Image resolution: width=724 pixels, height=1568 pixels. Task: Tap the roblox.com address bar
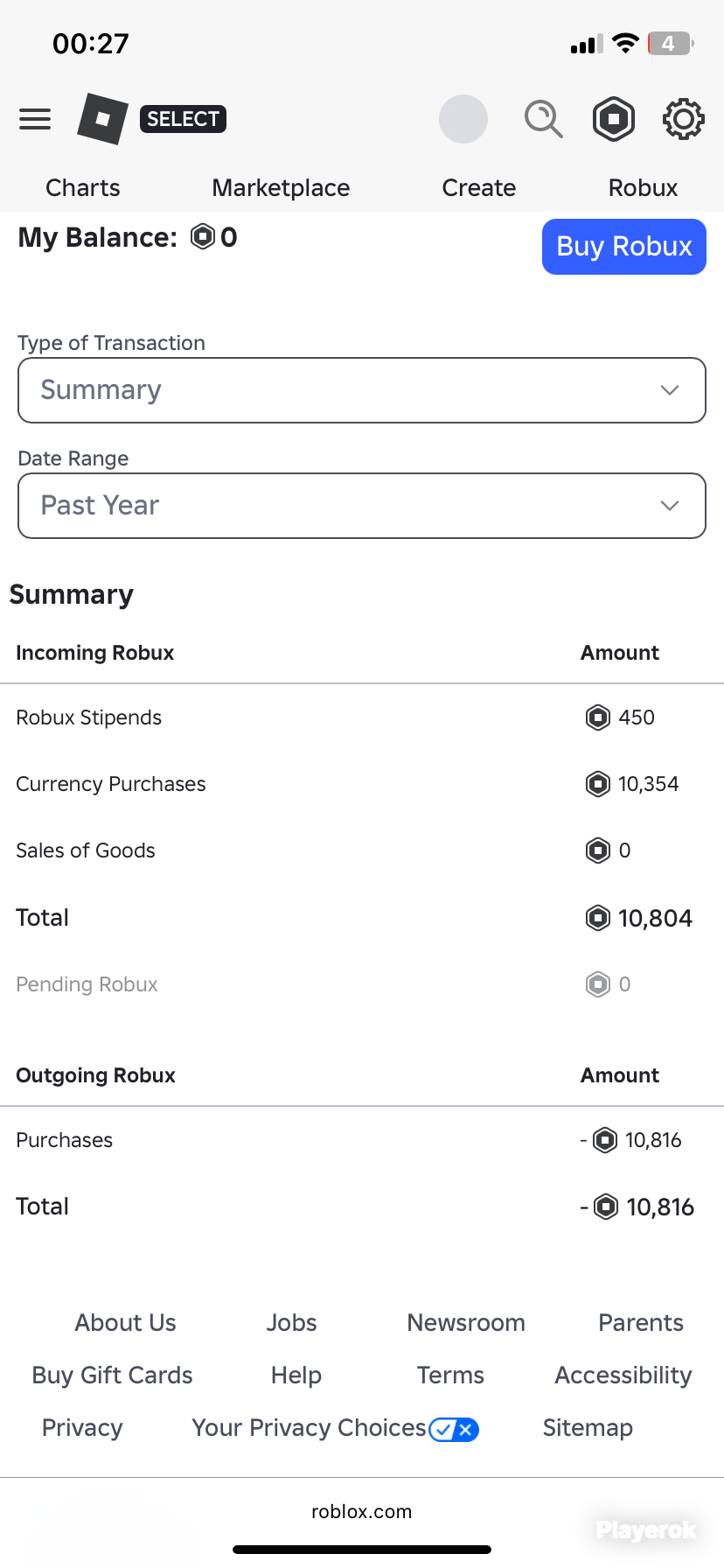pyautogui.click(x=362, y=1512)
